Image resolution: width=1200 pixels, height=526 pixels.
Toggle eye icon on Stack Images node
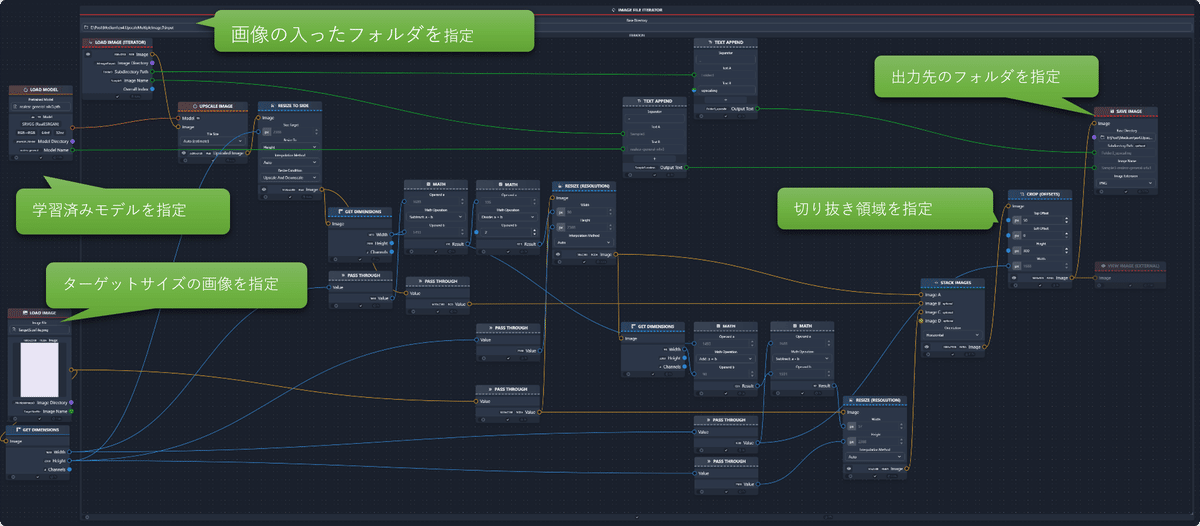pyautogui.click(x=927, y=346)
